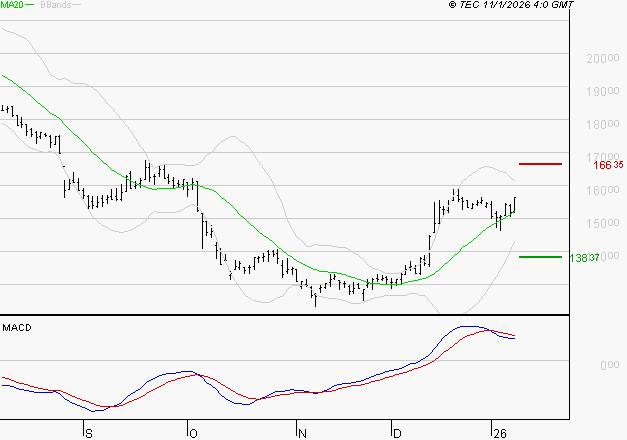Click the S month marker on time axis

pyautogui.click(x=89, y=434)
